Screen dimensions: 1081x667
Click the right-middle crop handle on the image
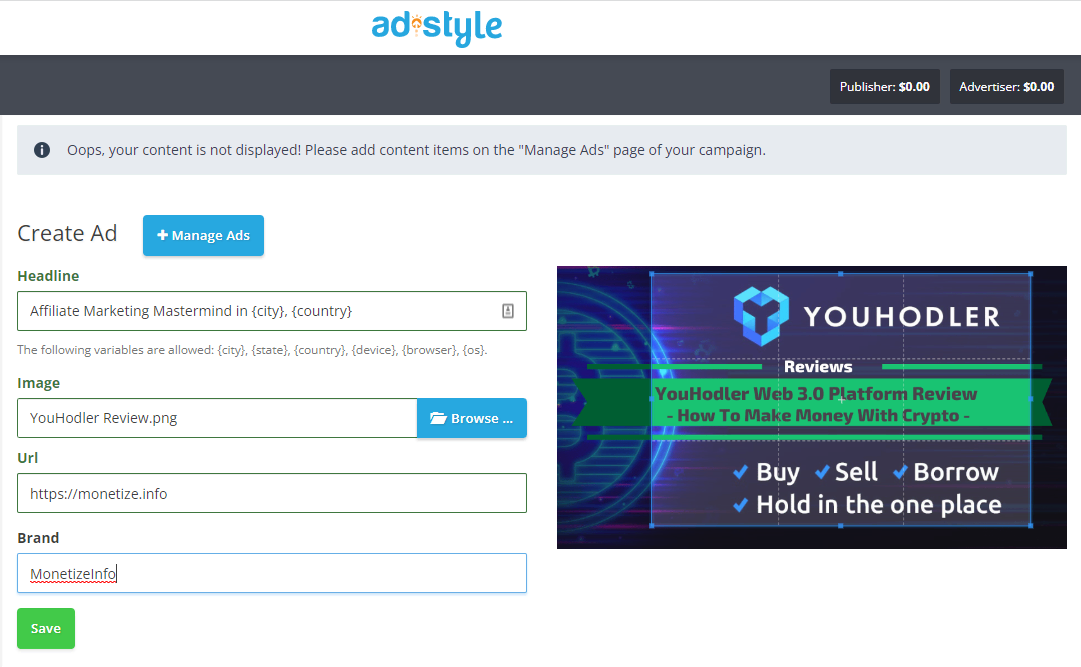click(1031, 399)
